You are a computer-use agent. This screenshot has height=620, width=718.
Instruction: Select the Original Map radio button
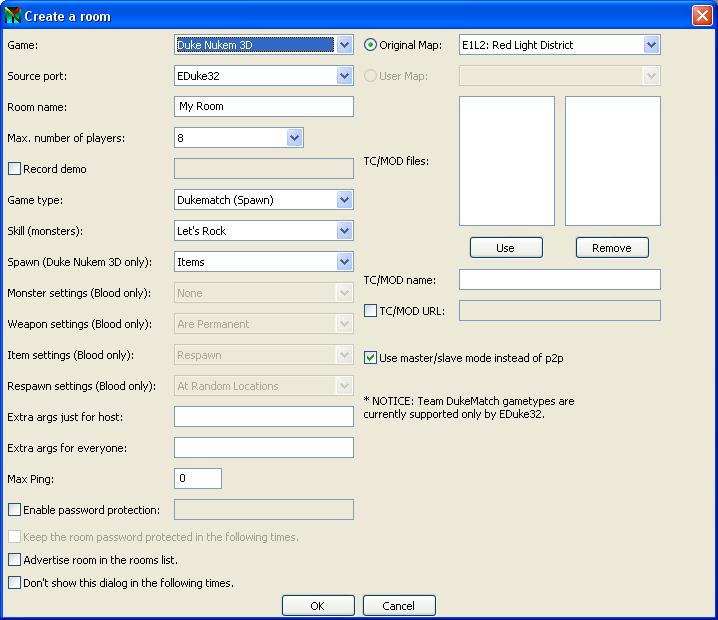370,45
